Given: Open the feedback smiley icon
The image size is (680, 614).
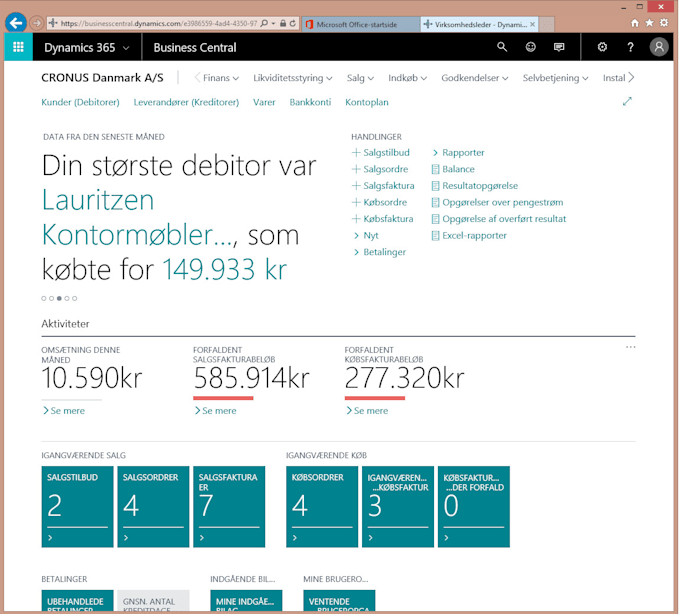Looking at the screenshot, I should (530, 47).
